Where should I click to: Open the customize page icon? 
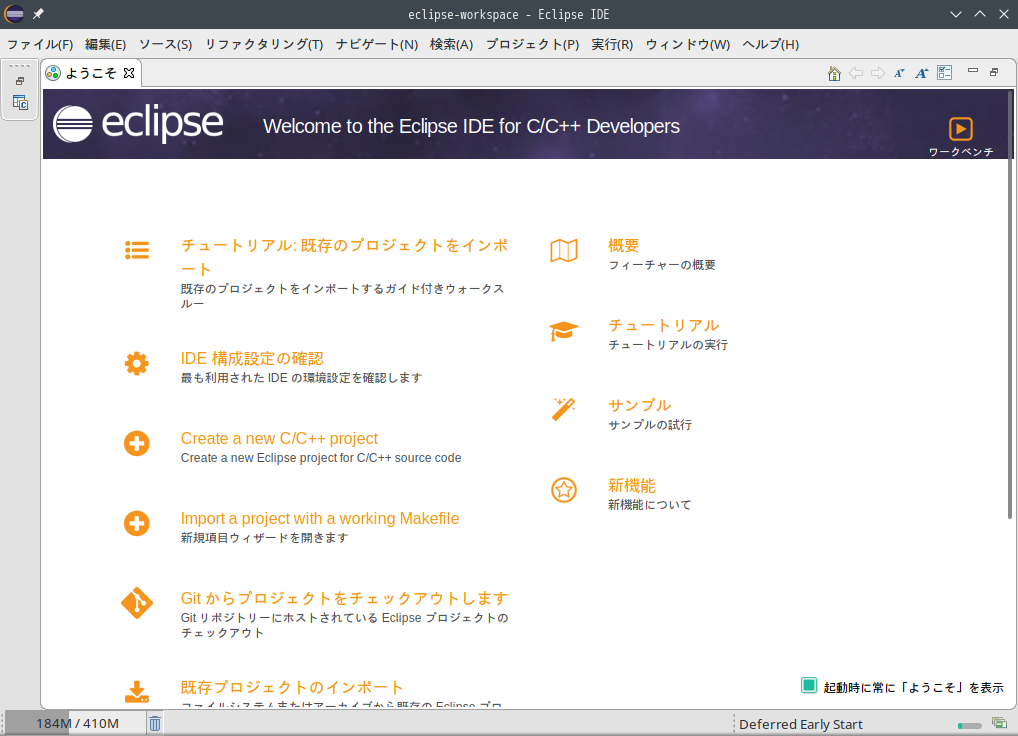point(945,73)
